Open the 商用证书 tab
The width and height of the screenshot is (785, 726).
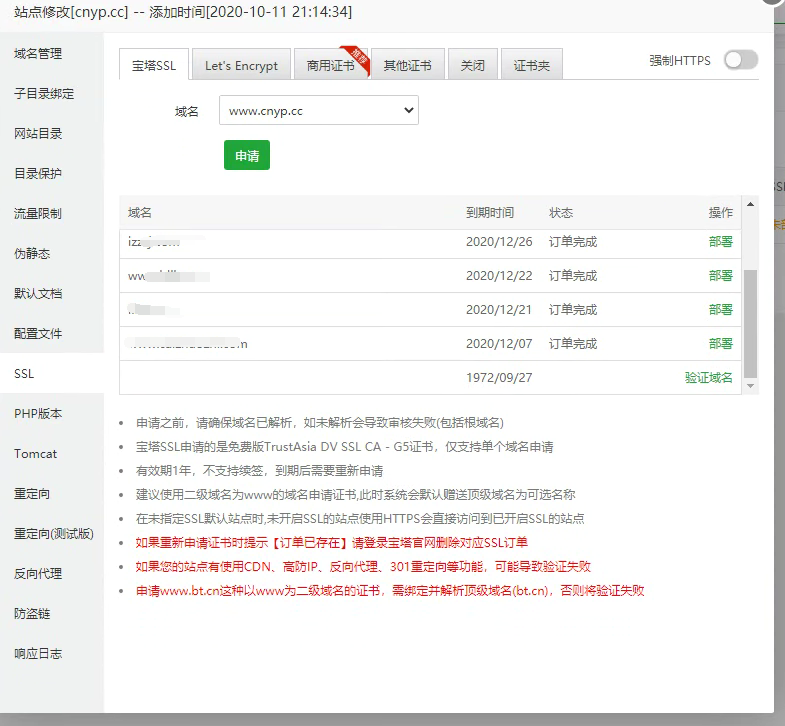[330, 66]
